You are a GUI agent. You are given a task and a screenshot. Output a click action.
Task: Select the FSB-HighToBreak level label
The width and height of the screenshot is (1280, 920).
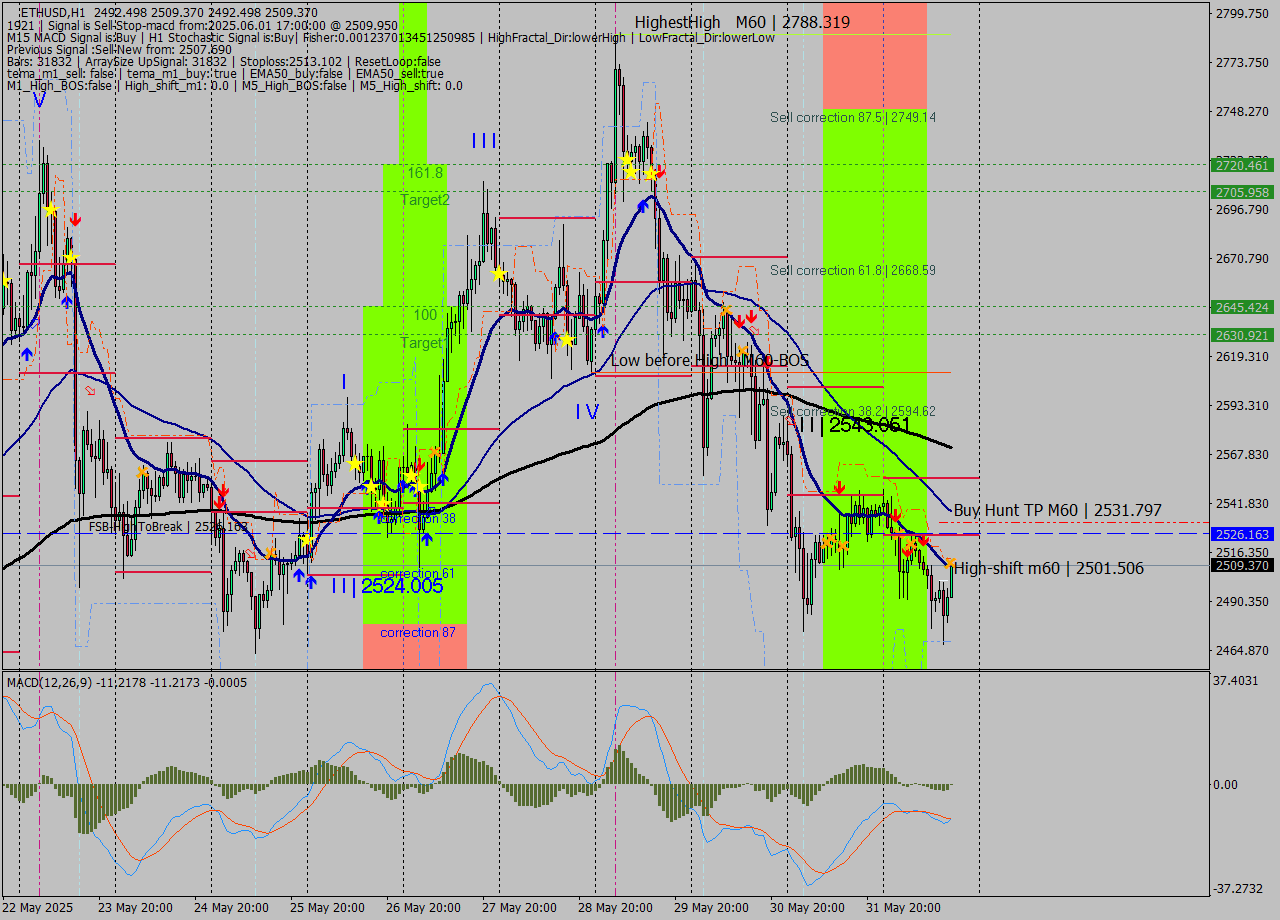[167, 526]
